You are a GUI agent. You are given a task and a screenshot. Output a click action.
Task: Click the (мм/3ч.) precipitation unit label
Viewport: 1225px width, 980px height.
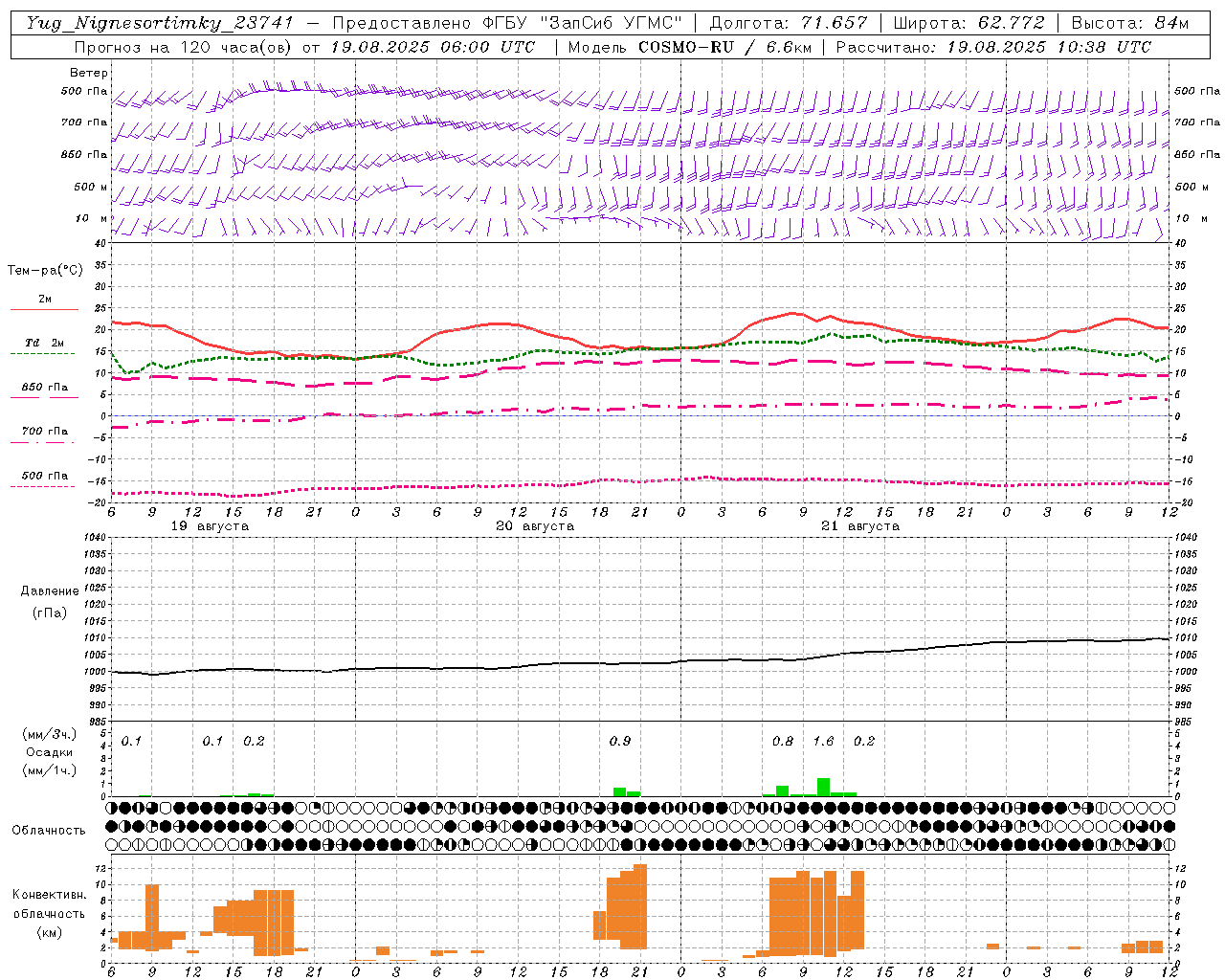tap(49, 735)
